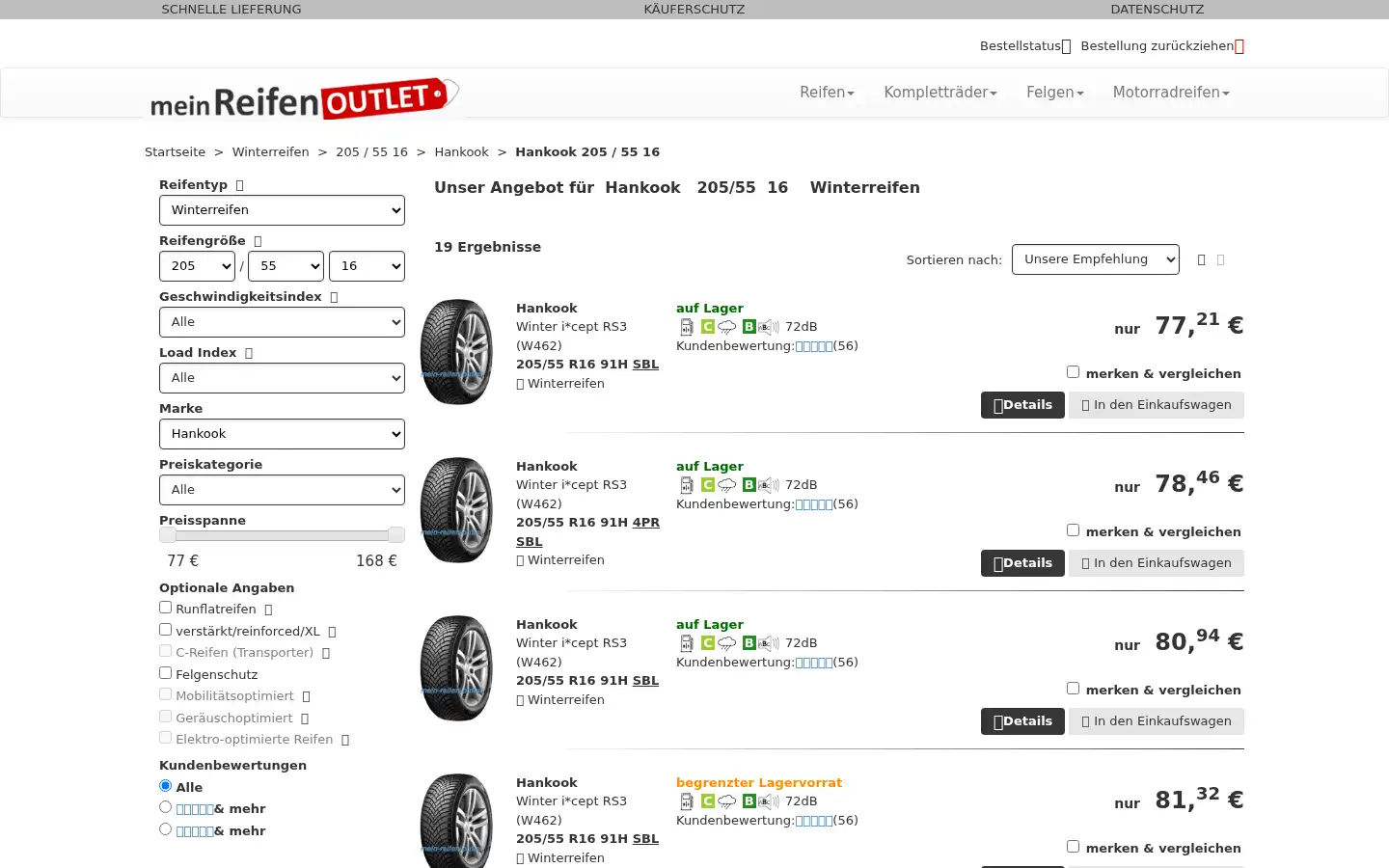The height and width of the screenshot is (868, 1389).
Task: Enable the Runflatreifen checkbox
Action: click(x=165, y=608)
